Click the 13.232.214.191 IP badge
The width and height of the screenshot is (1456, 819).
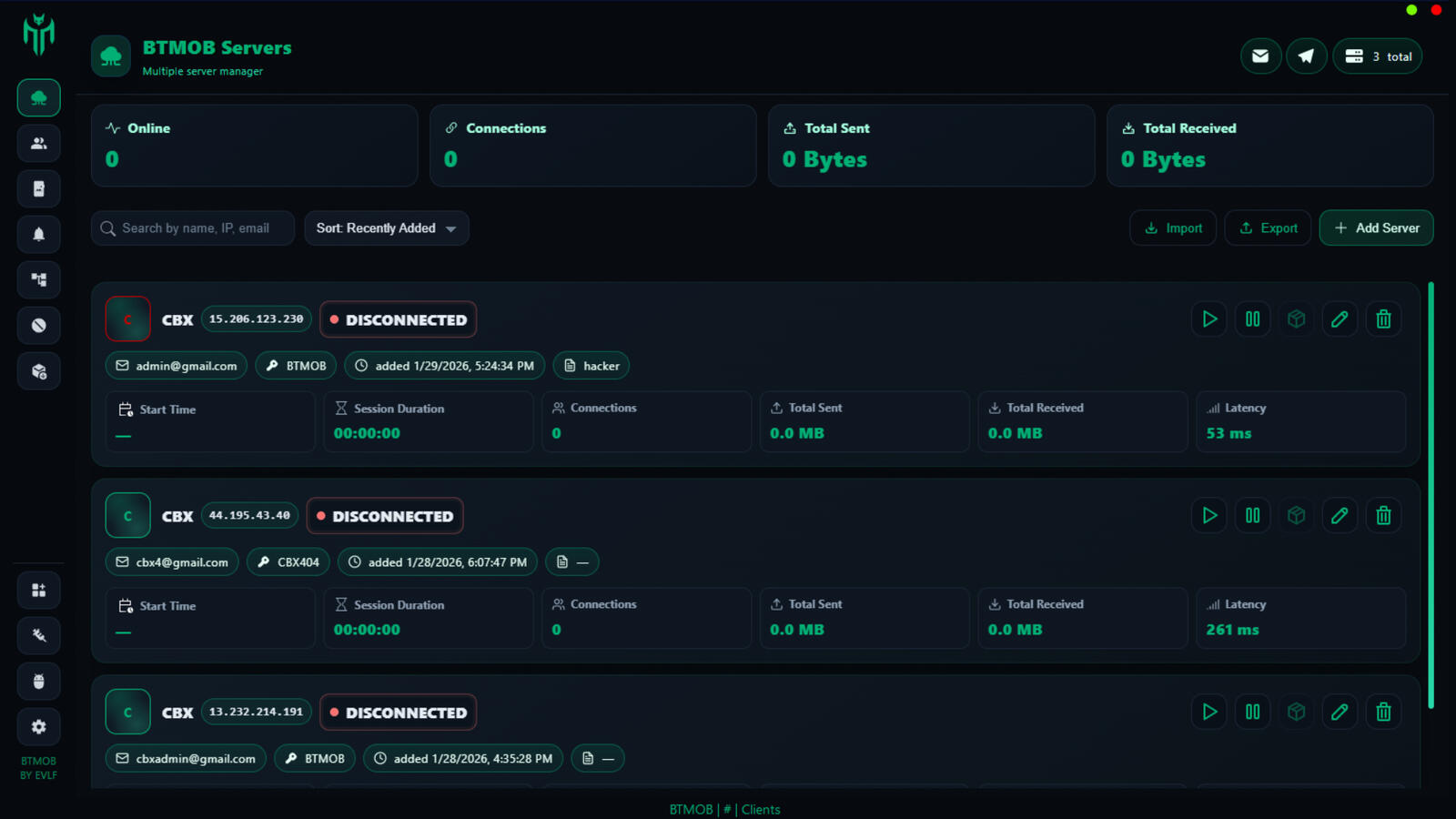[x=257, y=713]
